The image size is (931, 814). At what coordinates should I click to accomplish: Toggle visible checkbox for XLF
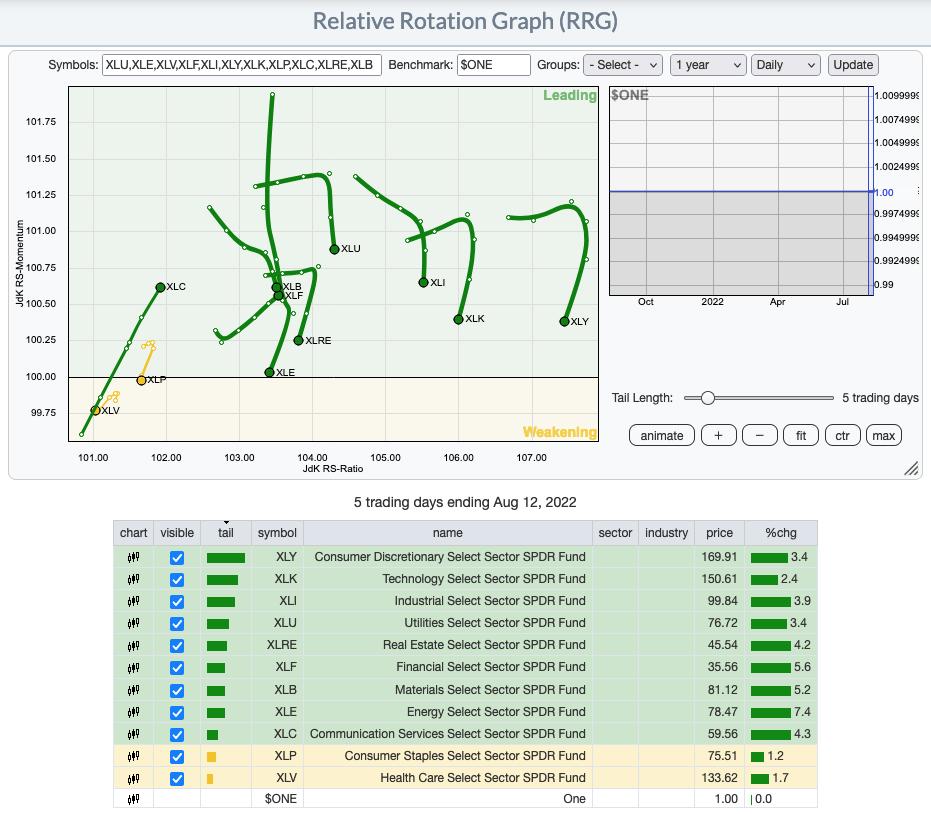177,668
